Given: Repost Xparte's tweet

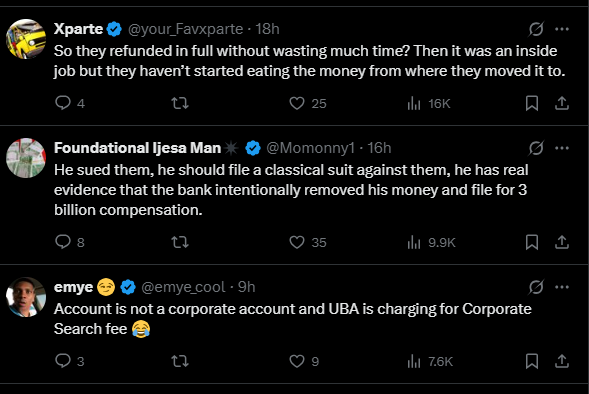Looking at the screenshot, I should click(x=180, y=103).
